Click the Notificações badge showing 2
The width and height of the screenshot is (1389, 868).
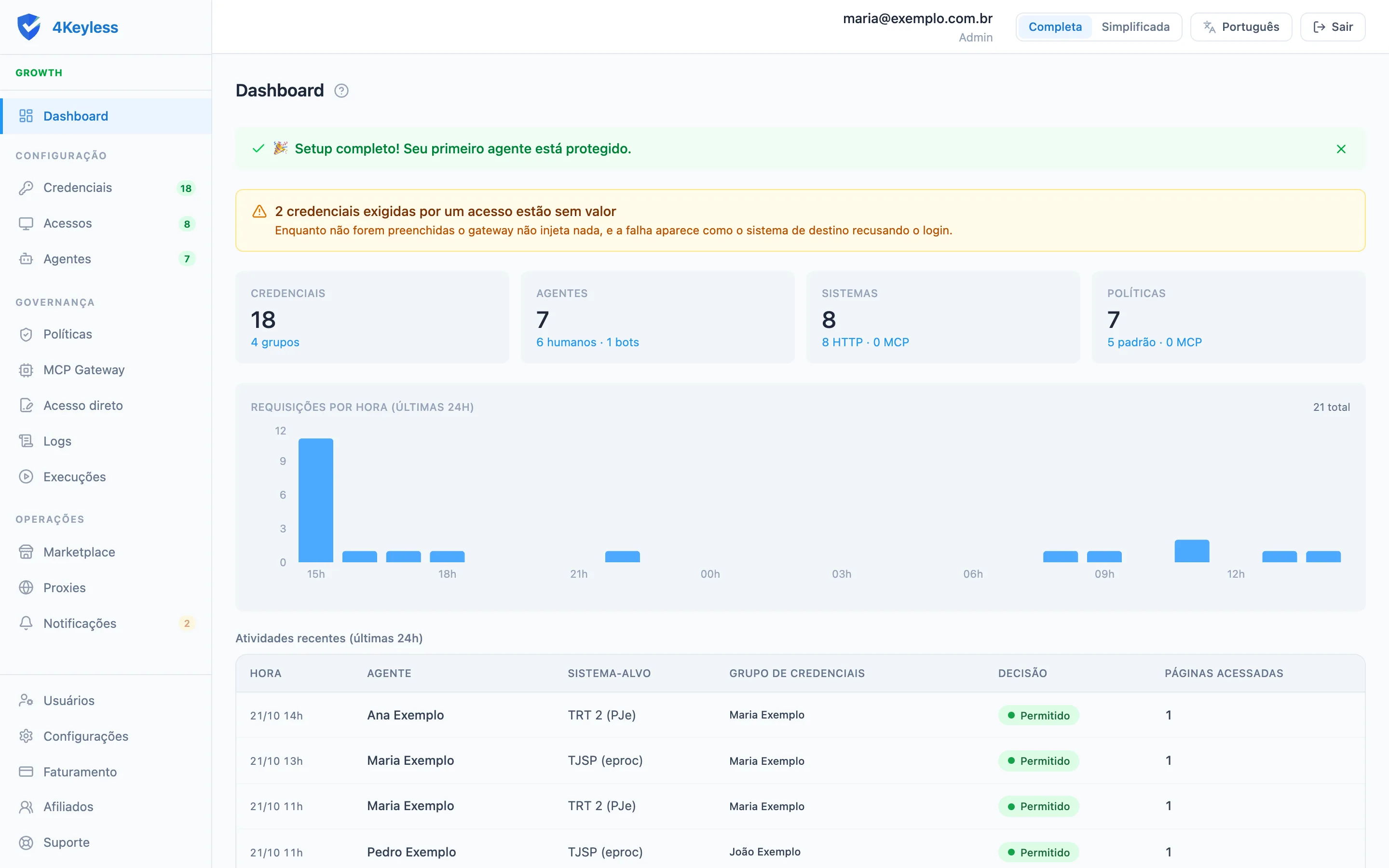187,624
